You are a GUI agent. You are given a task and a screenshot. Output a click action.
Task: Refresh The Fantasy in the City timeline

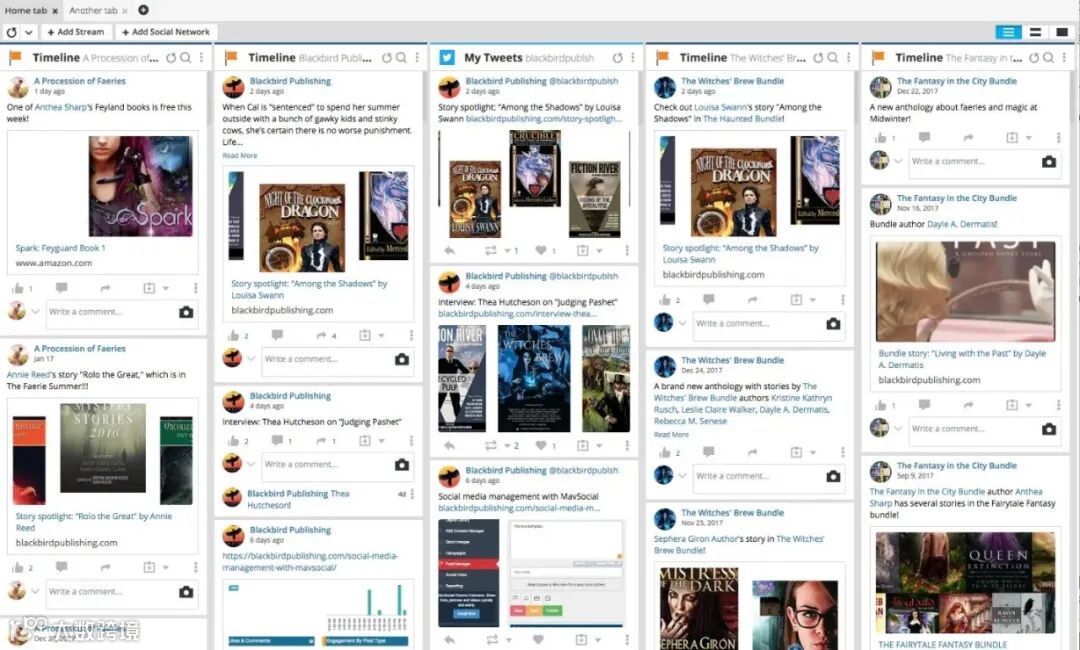tap(1034, 58)
